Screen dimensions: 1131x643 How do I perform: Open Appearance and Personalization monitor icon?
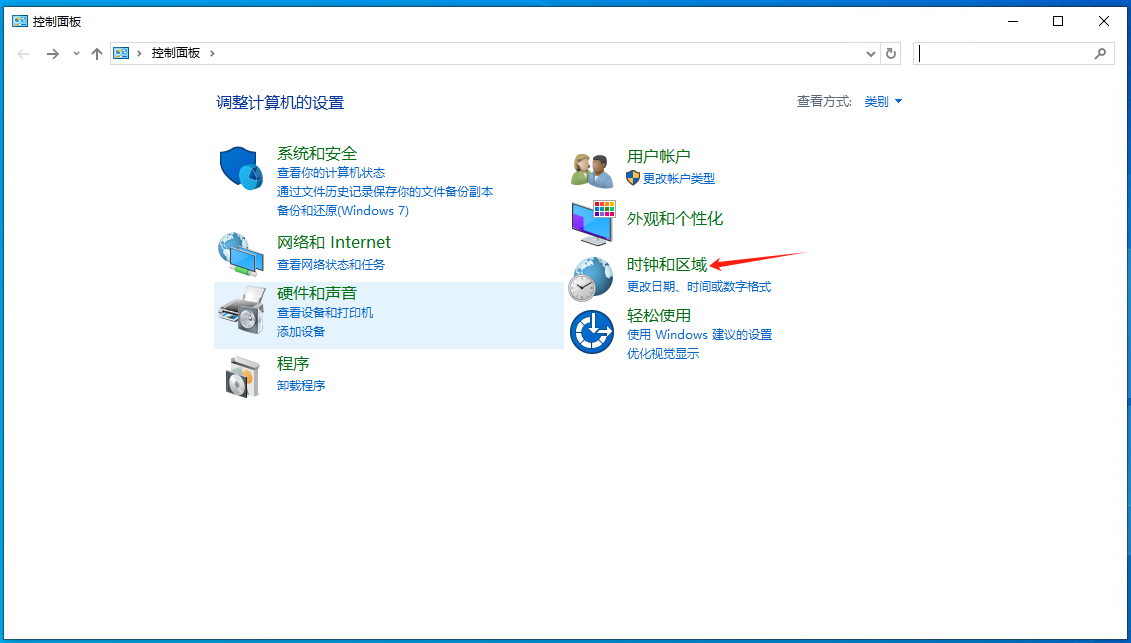click(x=591, y=222)
